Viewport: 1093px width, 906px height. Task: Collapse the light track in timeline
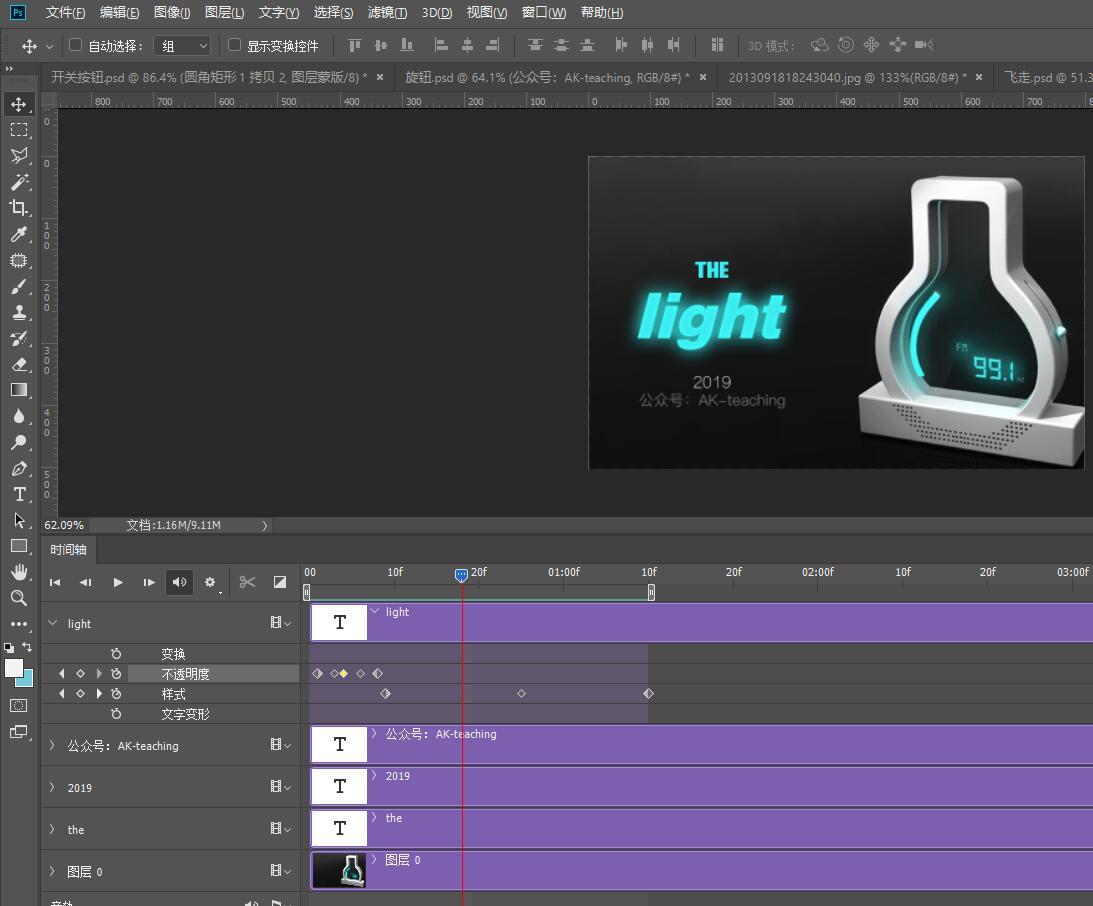tap(52, 623)
